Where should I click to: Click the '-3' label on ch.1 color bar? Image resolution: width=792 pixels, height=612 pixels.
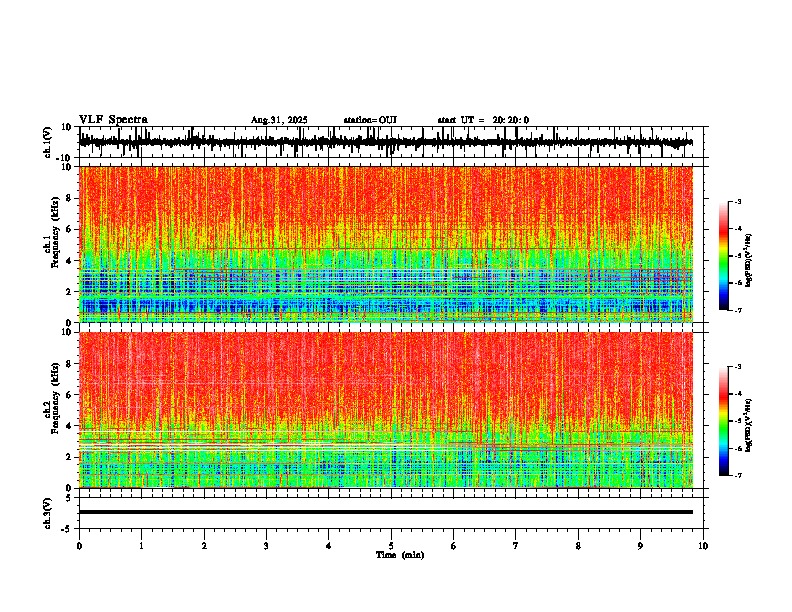tap(737, 201)
